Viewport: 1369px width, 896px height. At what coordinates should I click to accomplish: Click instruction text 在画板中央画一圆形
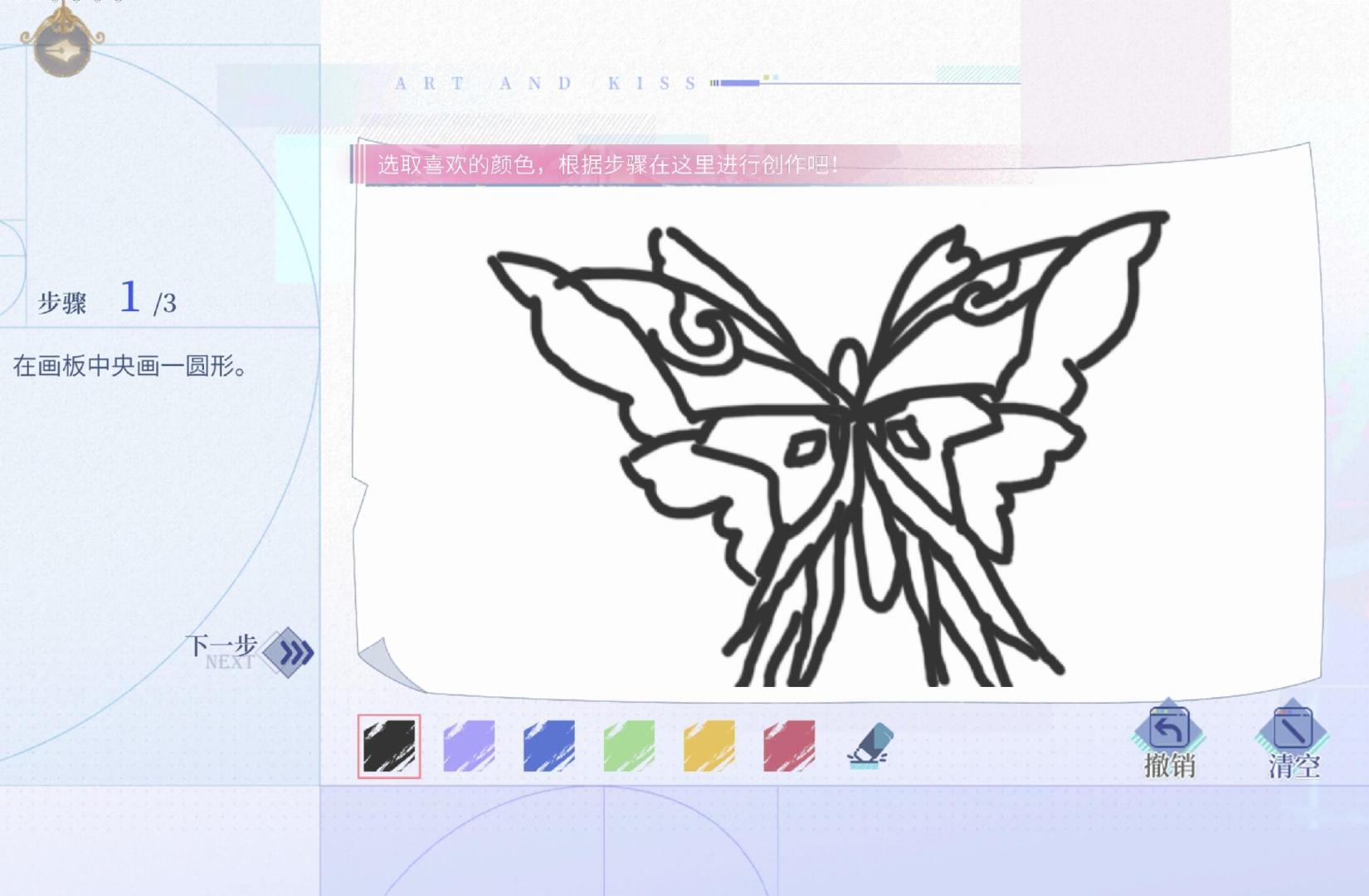pyautogui.click(x=129, y=366)
